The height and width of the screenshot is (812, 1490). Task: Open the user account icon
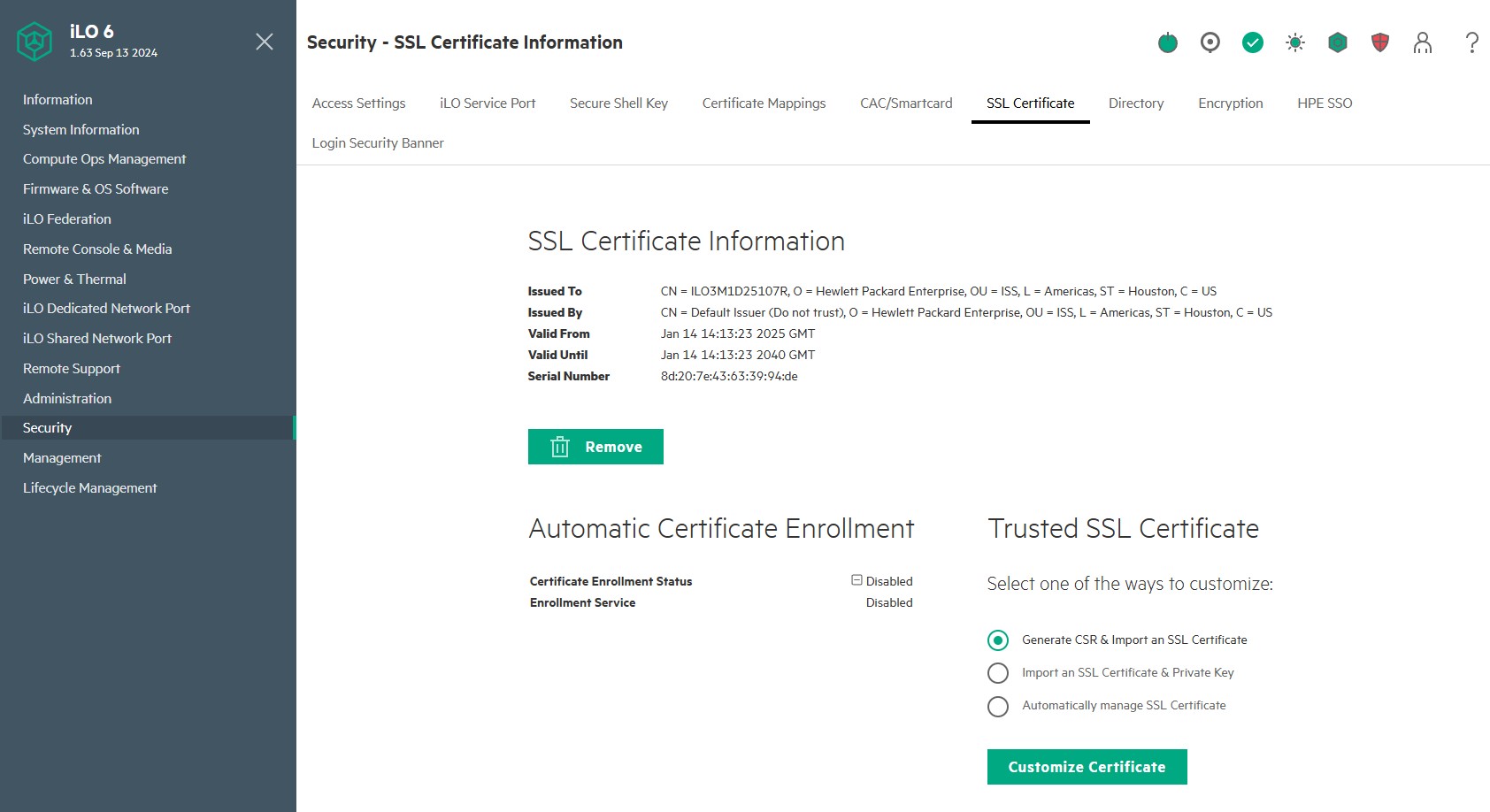click(1422, 42)
